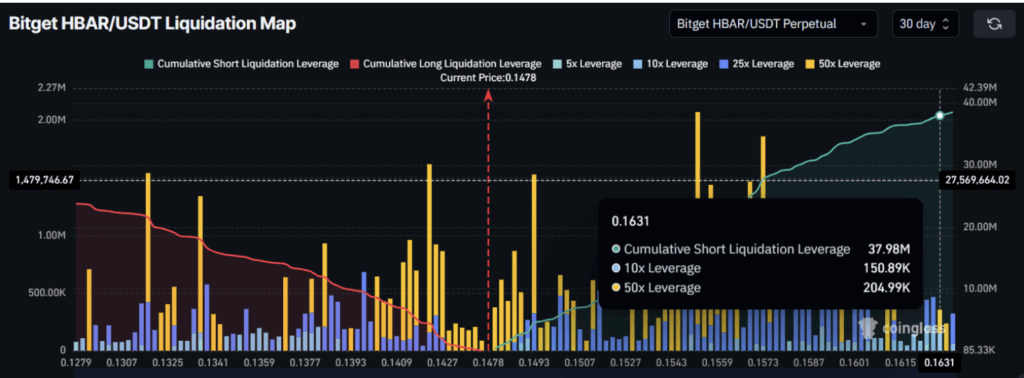Click the 10x Leverage legend swatch
This screenshot has height=378, width=1024.
pos(637,64)
